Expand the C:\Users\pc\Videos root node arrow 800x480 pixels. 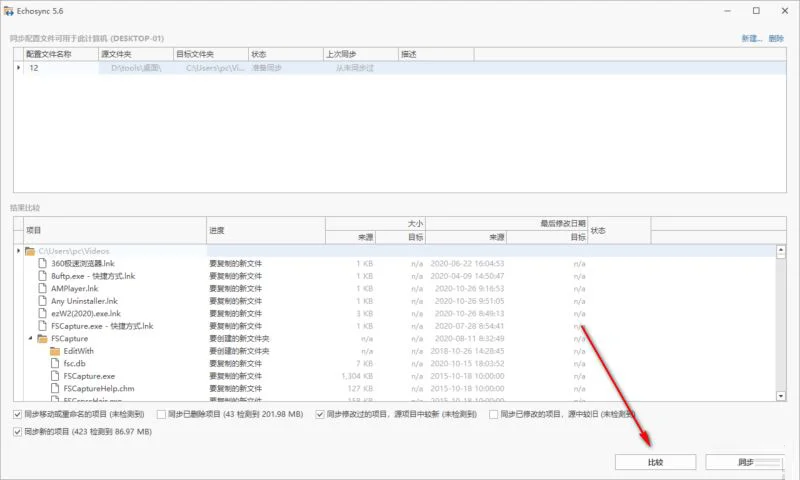coord(18,251)
